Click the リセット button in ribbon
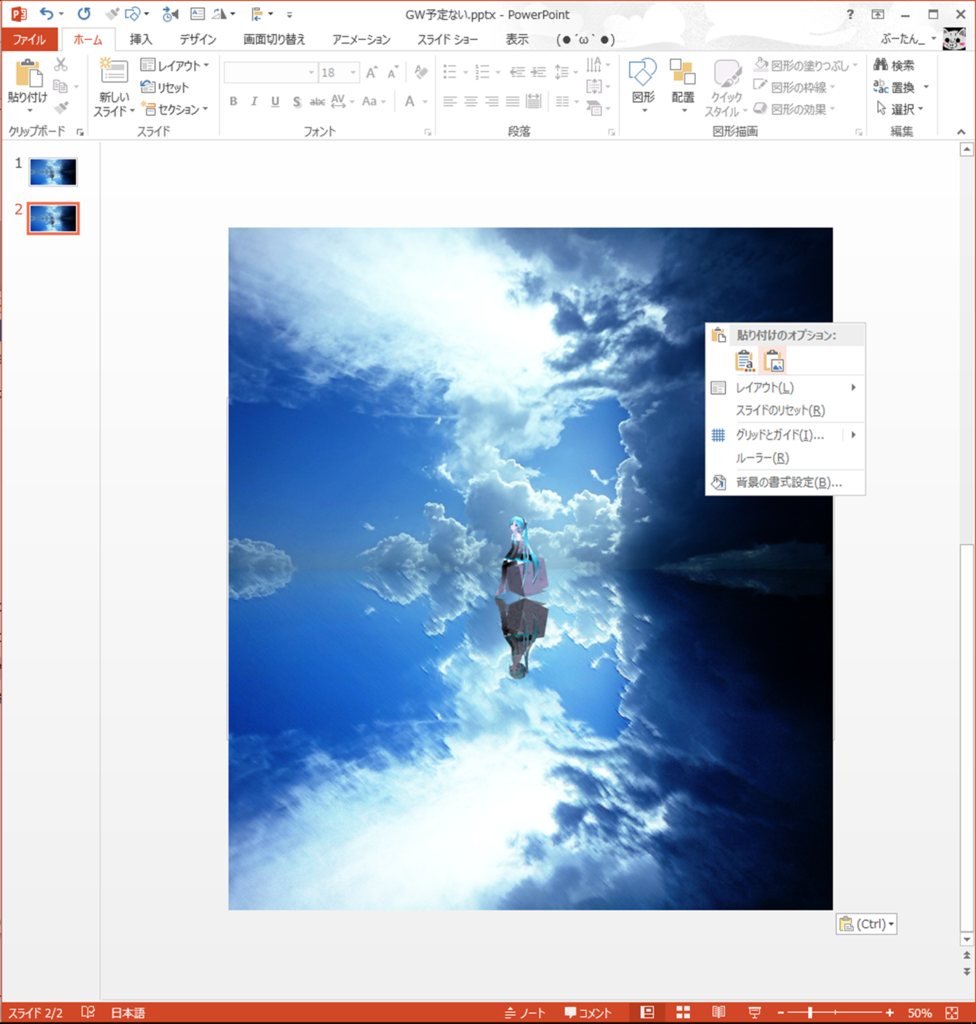The image size is (976, 1024). pos(165,88)
